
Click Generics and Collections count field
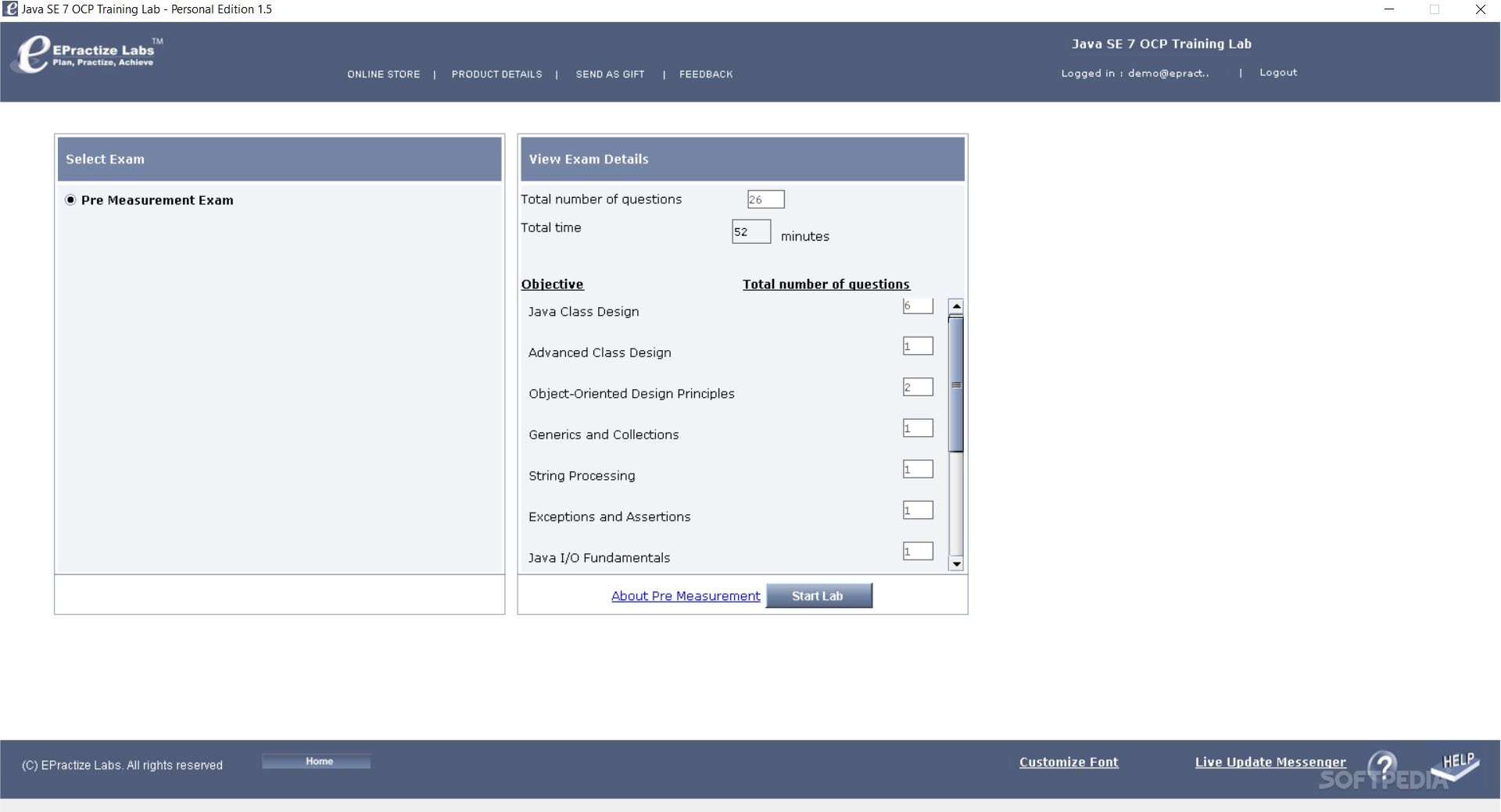point(918,428)
